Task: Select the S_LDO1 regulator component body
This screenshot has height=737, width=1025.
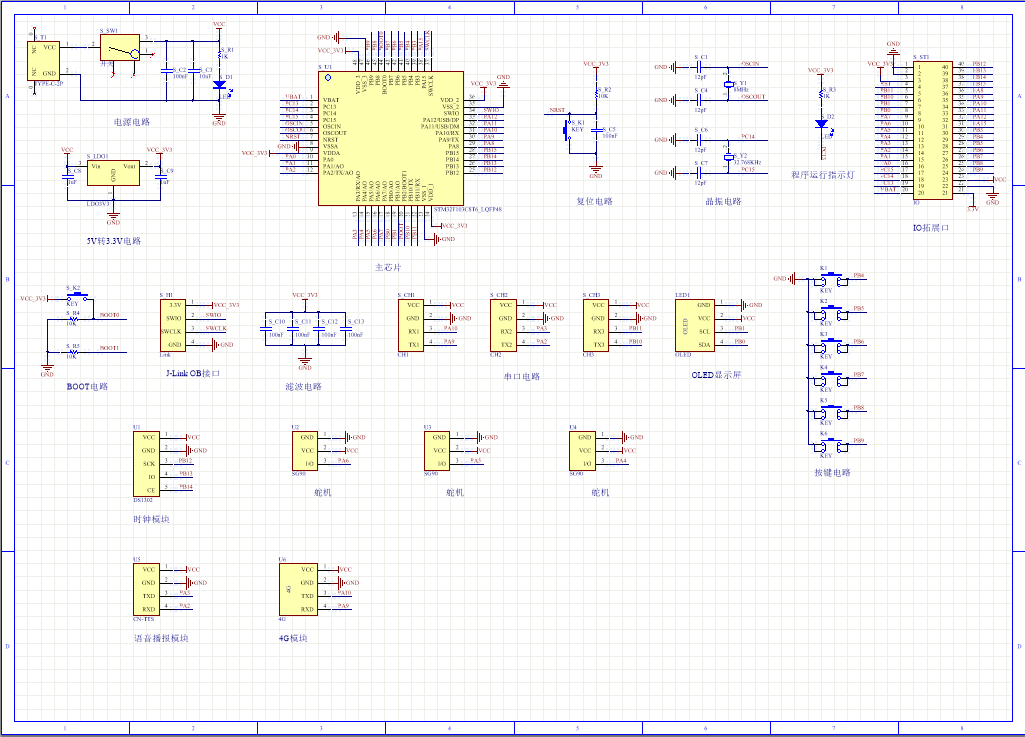Action: tap(113, 173)
